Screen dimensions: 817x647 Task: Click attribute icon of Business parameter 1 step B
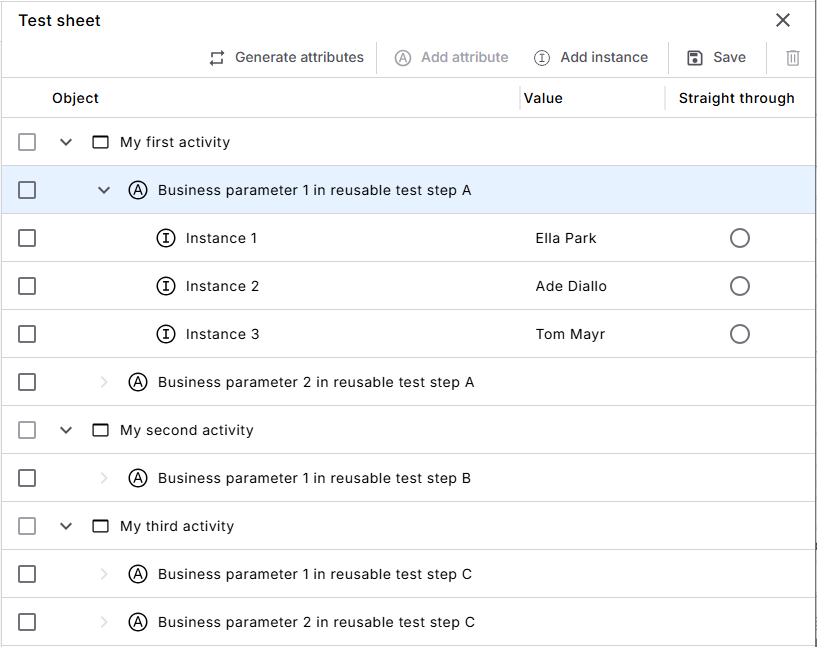(x=138, y=478)
